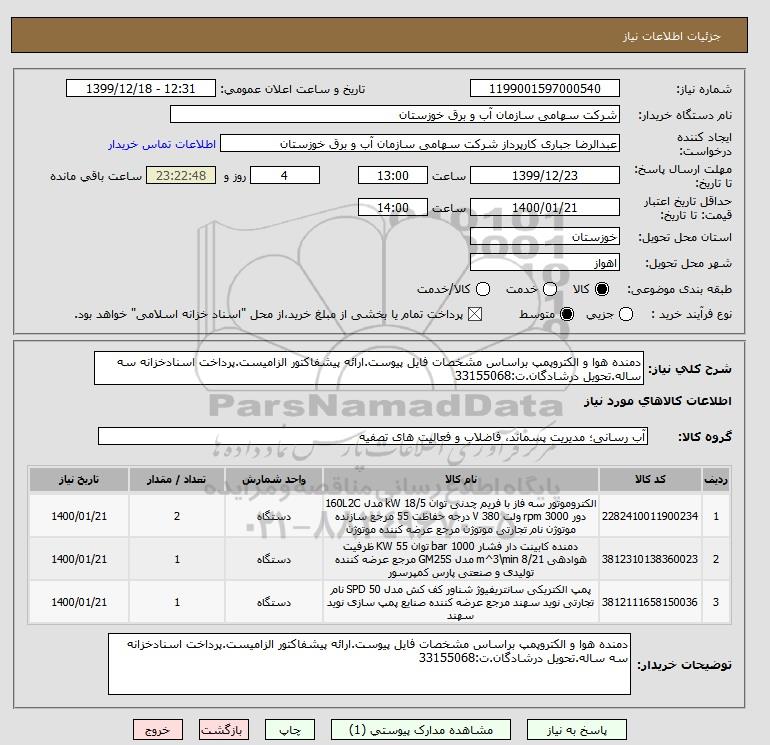770x745 pixels.
Task: Click product code 3812111658150036
Action: click(x=650, y=602)
